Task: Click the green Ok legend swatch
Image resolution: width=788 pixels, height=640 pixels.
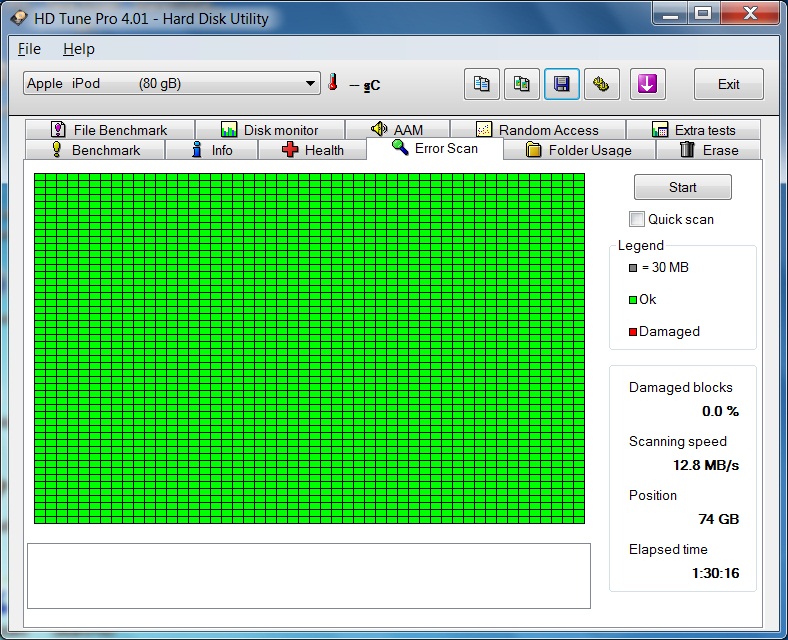Action: click(x=633, y=300)
